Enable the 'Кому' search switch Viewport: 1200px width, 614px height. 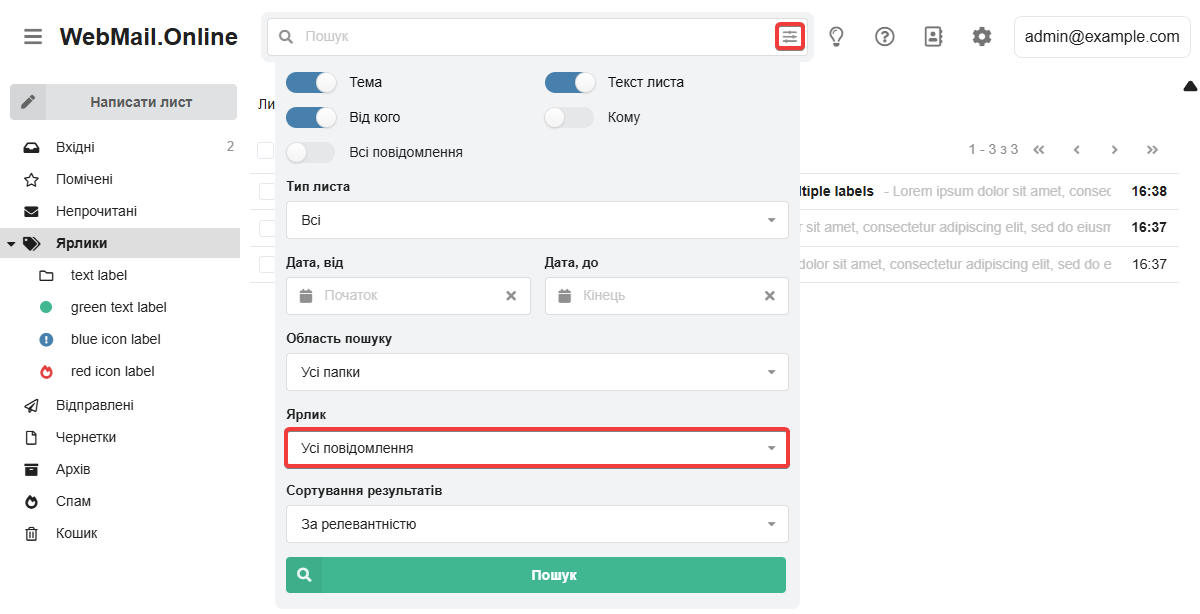[x=569, y=117]
